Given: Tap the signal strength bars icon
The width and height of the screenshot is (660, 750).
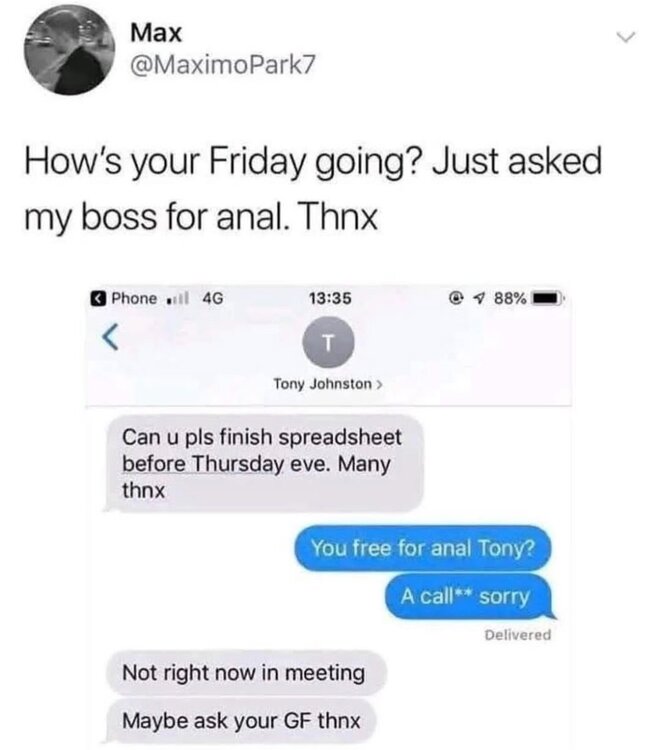Looking at the screenshot, I should [x=177, y=298].
